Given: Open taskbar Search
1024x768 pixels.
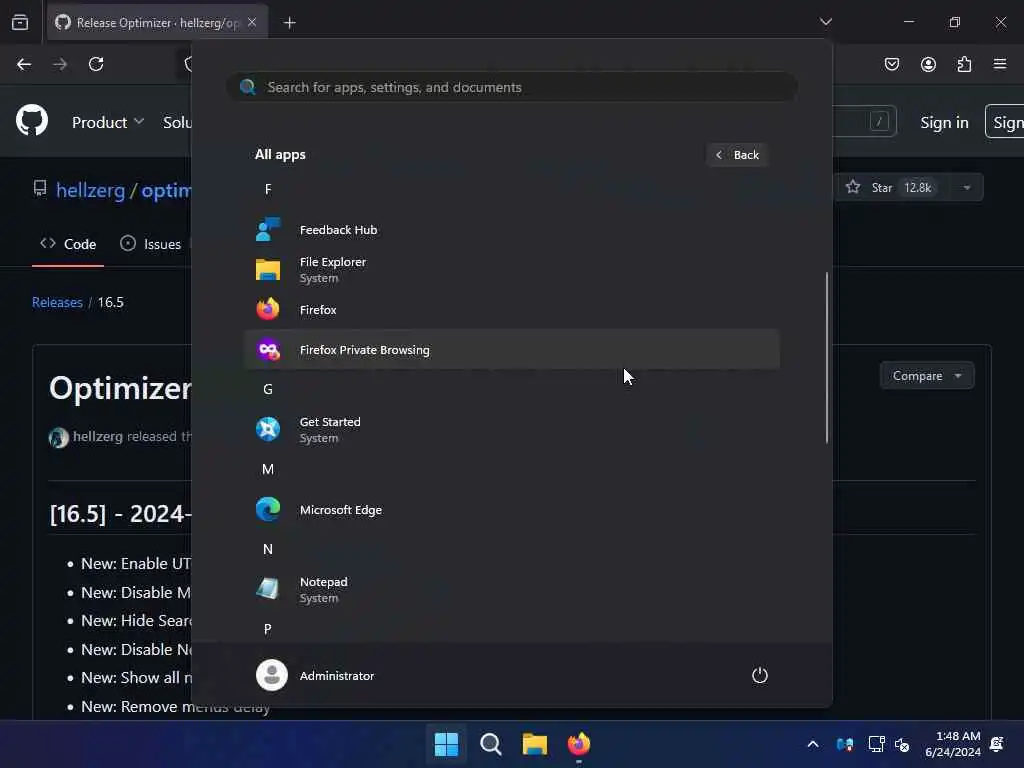Looking at the screenshot, I should pos(490,744).
